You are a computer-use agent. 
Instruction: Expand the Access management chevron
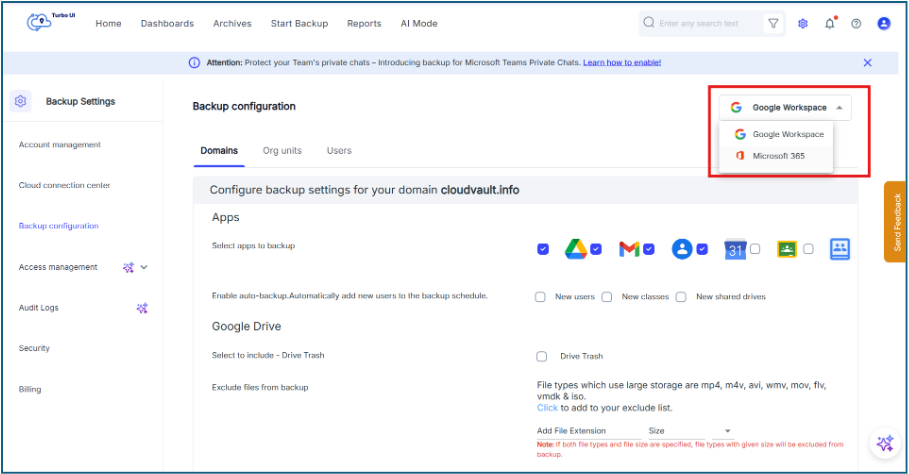click(x=144, y=267)
